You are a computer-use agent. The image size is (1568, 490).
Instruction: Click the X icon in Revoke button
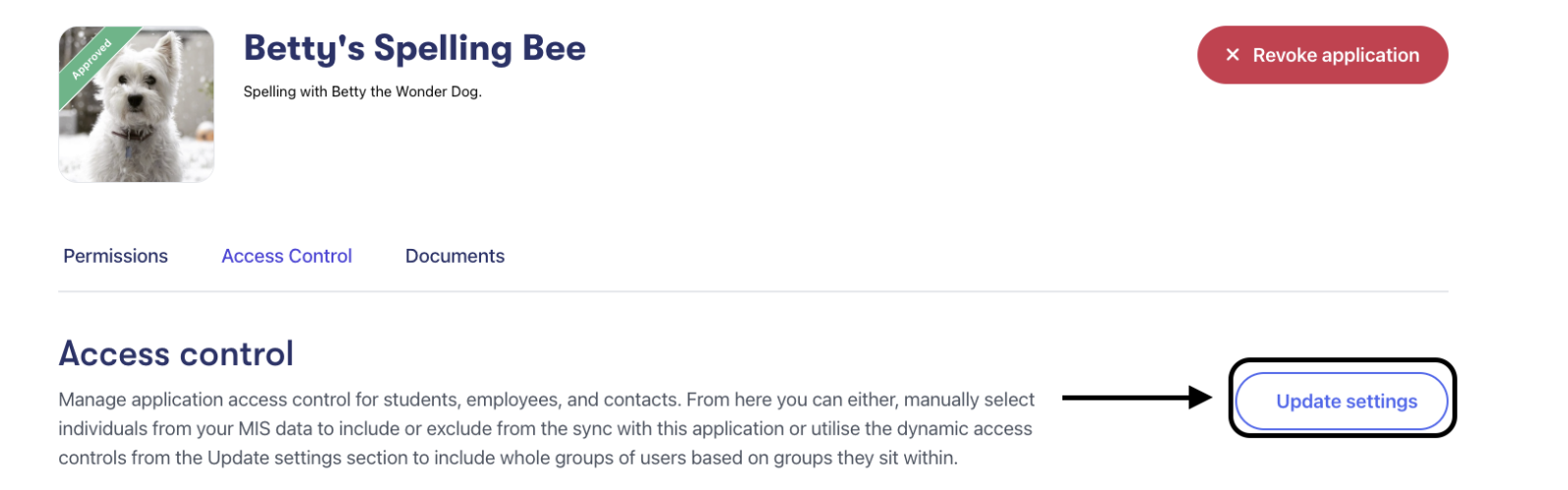point(1232,55)
